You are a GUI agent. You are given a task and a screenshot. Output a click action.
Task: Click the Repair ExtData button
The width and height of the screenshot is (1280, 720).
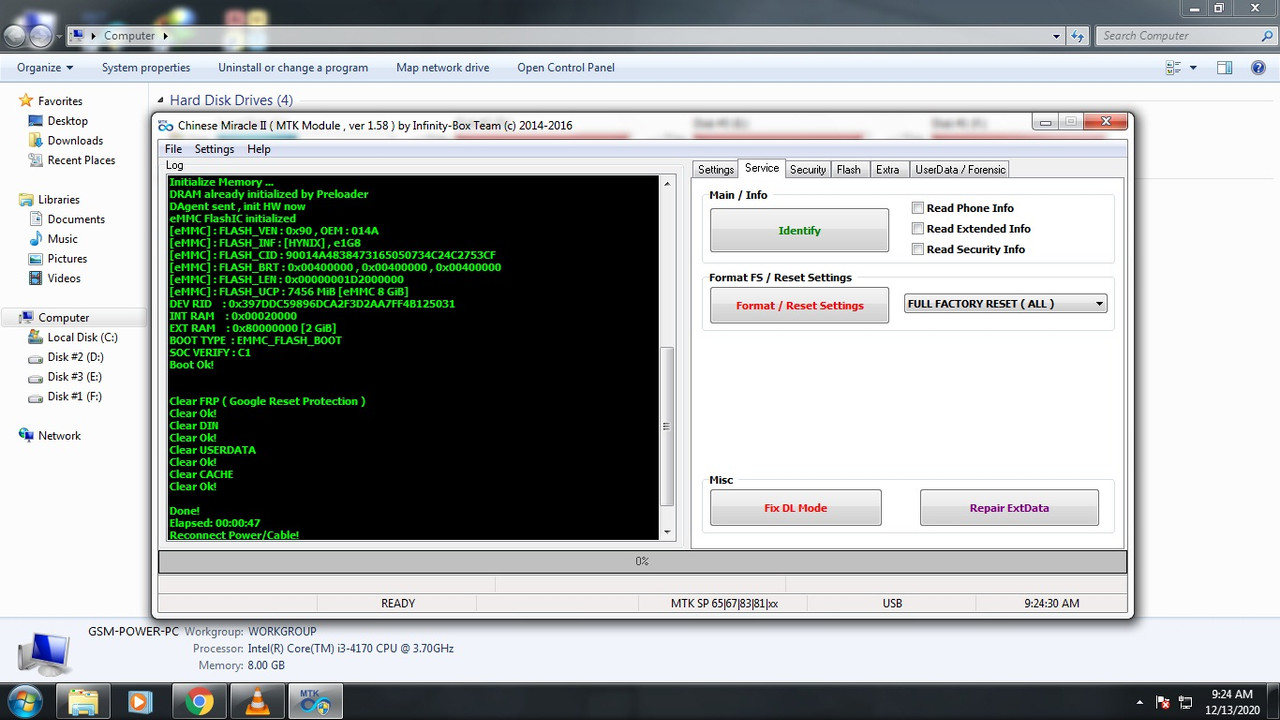[x=1009, y=508]
